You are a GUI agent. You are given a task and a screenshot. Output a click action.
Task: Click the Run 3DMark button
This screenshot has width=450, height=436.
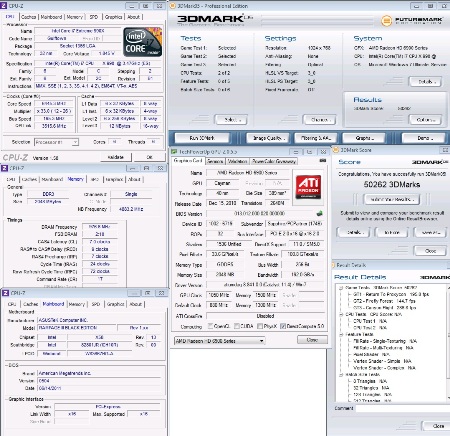[202, 138]
